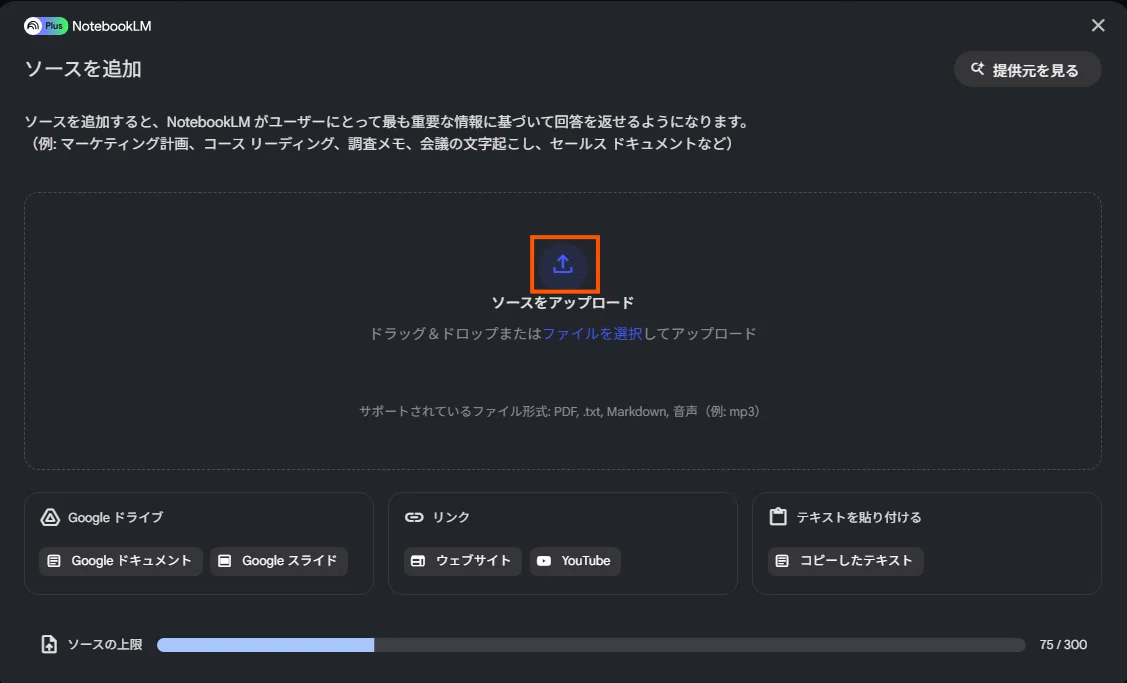Add a YouTube link source
Image resolution: width=1127 pixels, height=683 pixels.
point(575,561)
